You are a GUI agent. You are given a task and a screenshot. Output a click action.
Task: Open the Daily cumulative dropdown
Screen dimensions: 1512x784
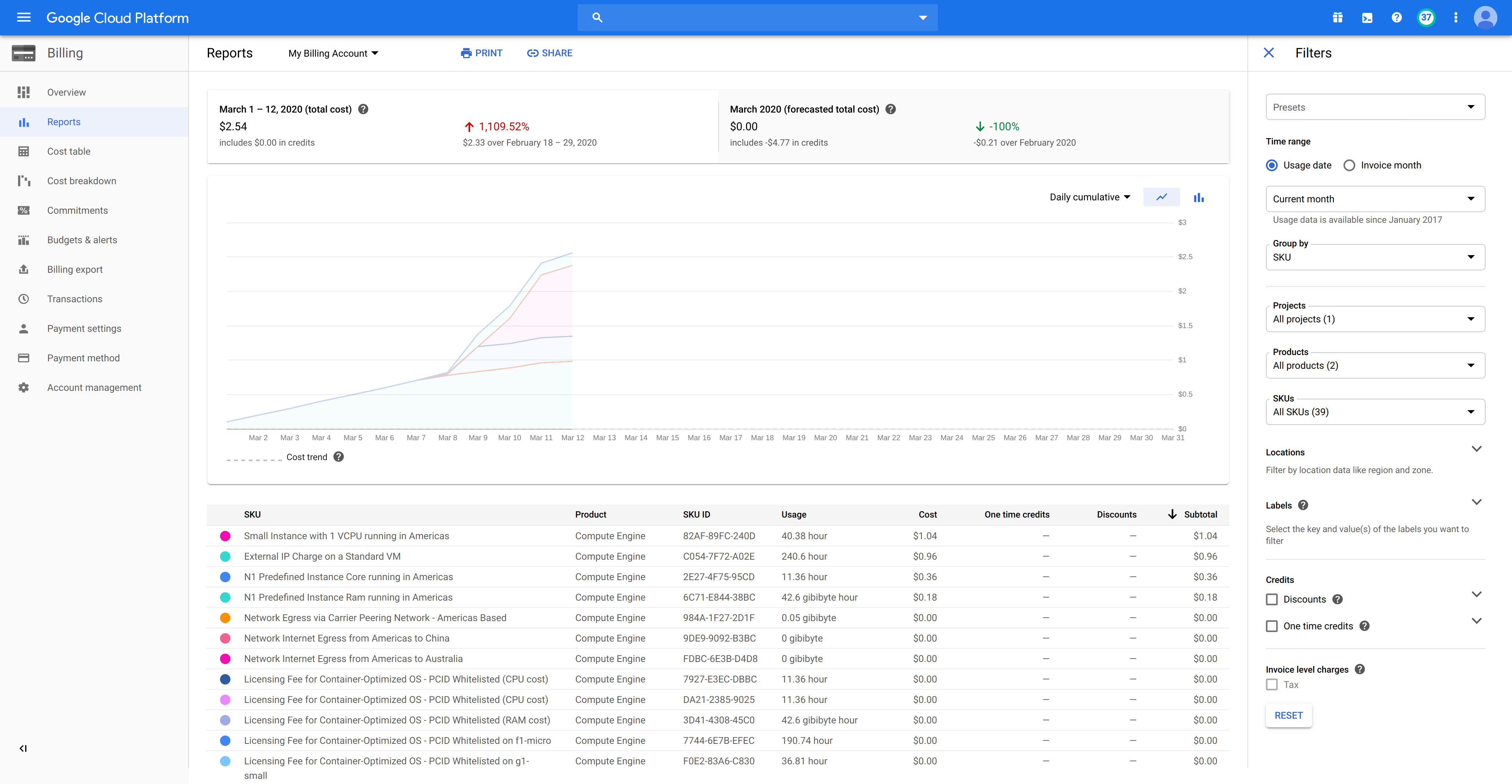[x=1090, y=197]
